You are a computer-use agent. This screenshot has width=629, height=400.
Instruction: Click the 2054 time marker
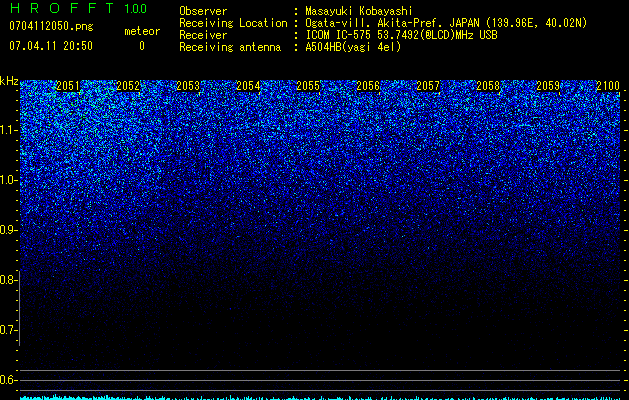248,86
